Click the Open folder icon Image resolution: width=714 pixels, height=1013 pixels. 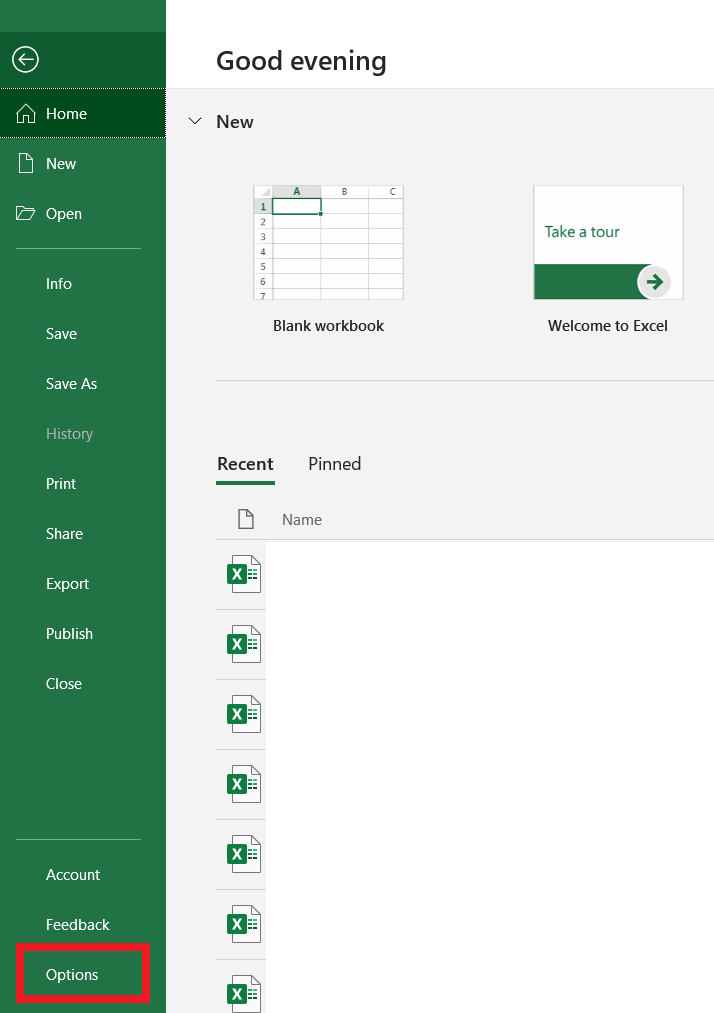tap(26, 213)
